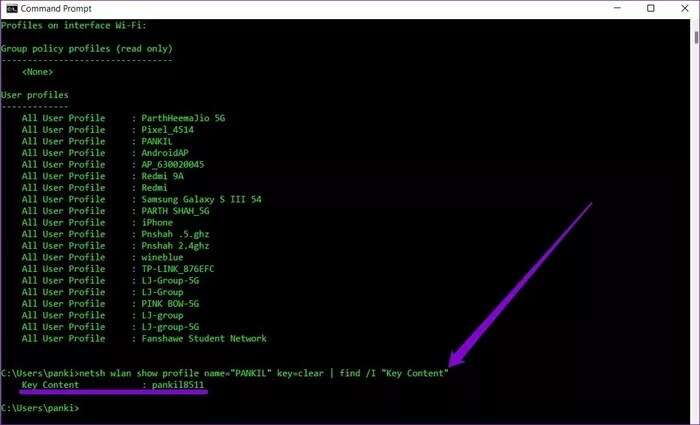Select profile name Pixel_4514
Image resolution: width=700 pixels, height=425 pixels.
167,130
